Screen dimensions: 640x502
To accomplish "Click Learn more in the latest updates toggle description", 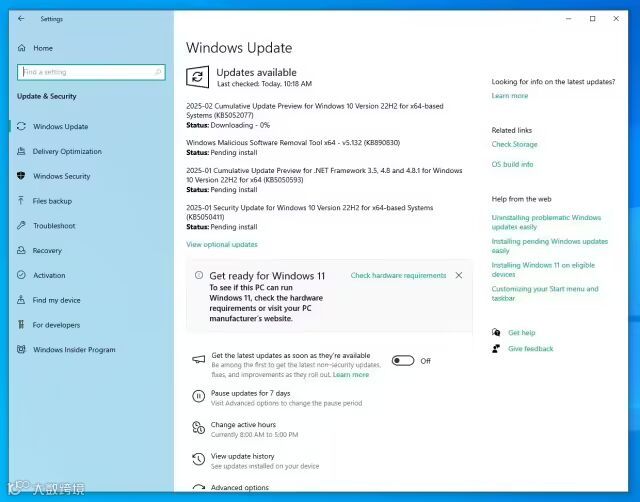I will (351, 374).
